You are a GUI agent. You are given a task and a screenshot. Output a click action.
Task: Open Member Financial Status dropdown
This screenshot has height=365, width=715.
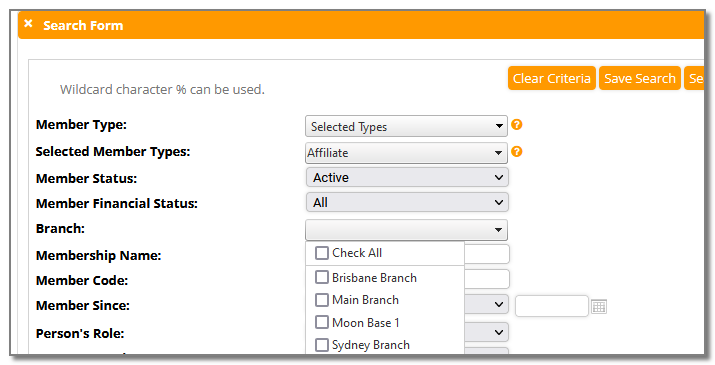click(x=407, y=203)
